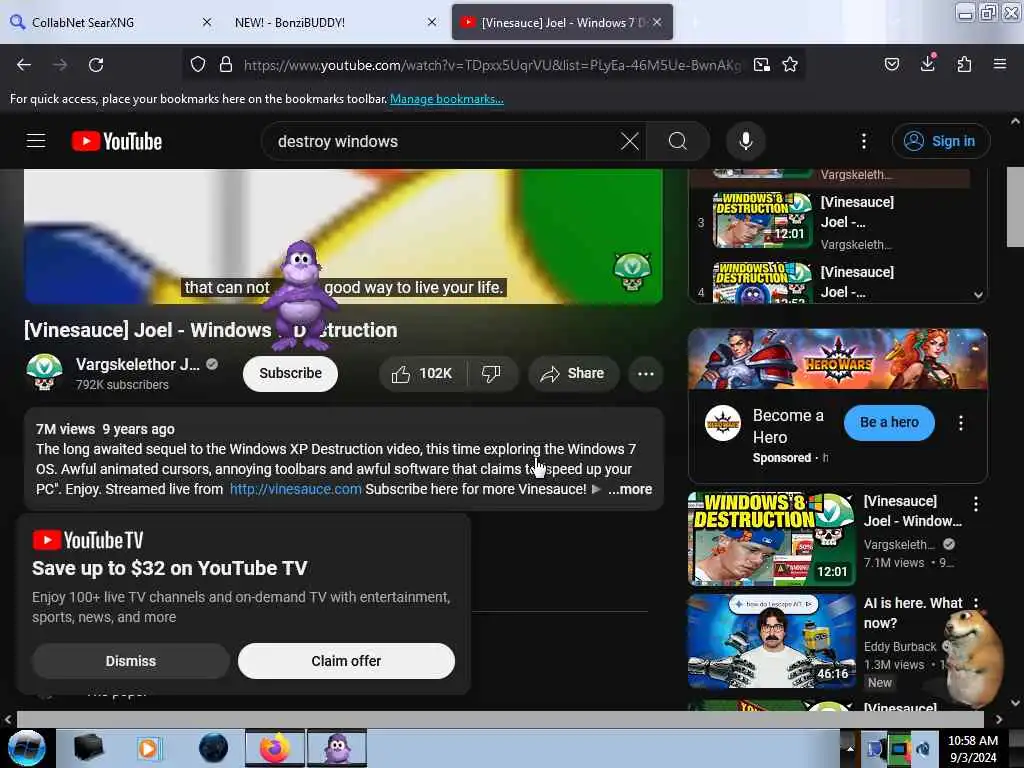Like the video with thumbs up
Image resolution: width=1024 pixels, height=768 pixels.
click(x=422, y=374)
